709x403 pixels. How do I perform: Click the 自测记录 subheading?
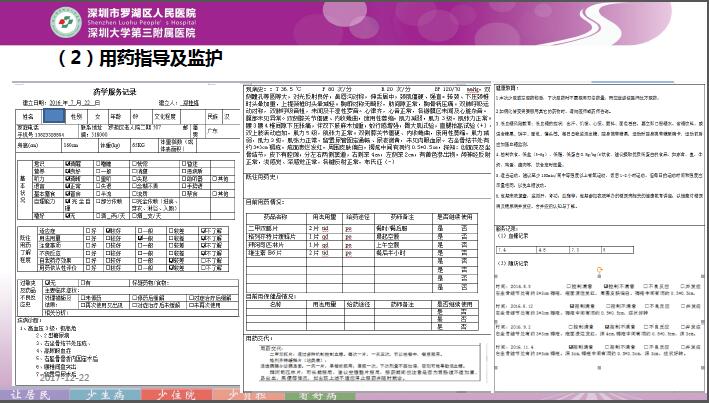tap(512, 236)
